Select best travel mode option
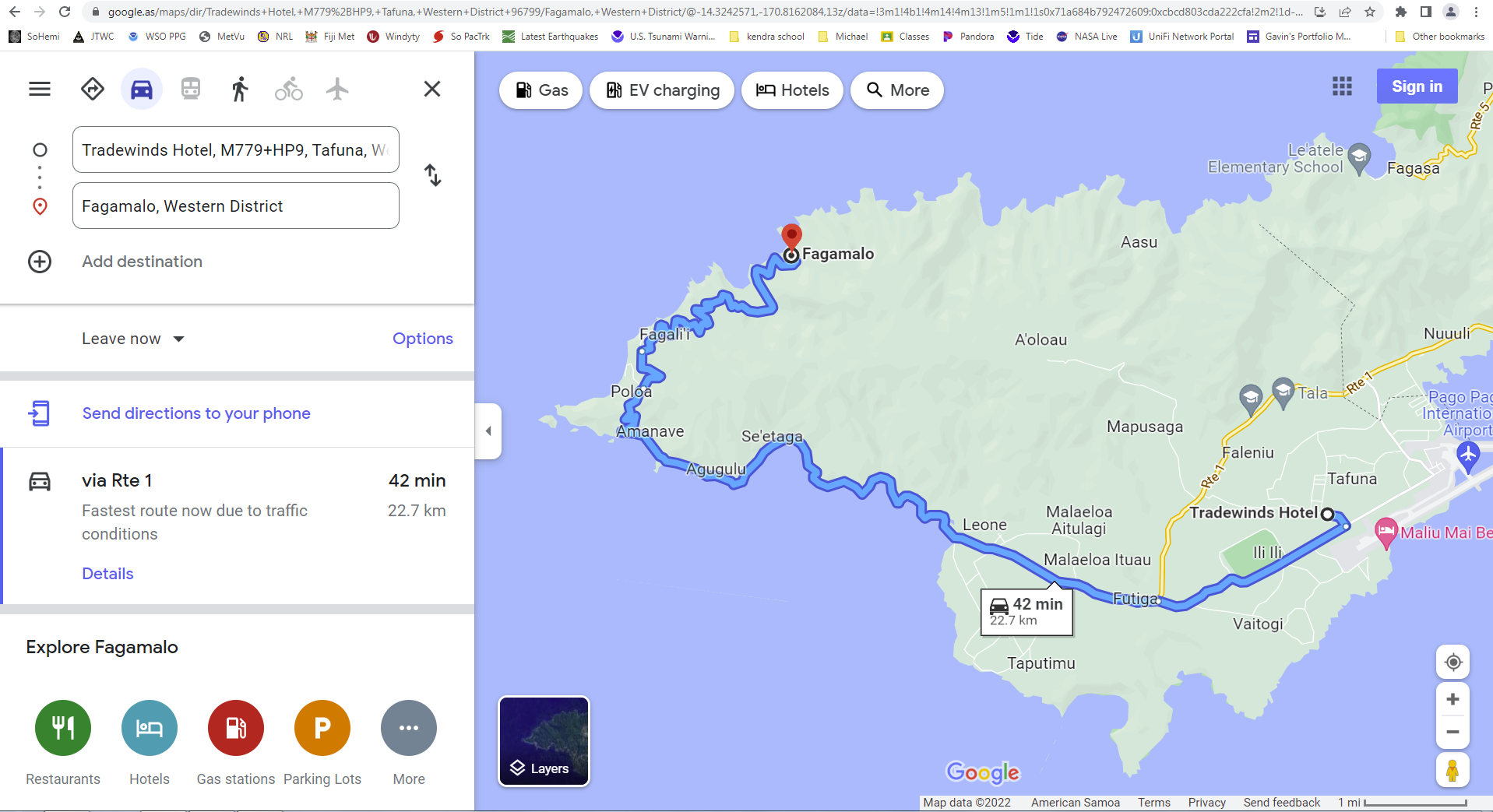The width and height of the screenshot is (1493, 812). point(93,90)
